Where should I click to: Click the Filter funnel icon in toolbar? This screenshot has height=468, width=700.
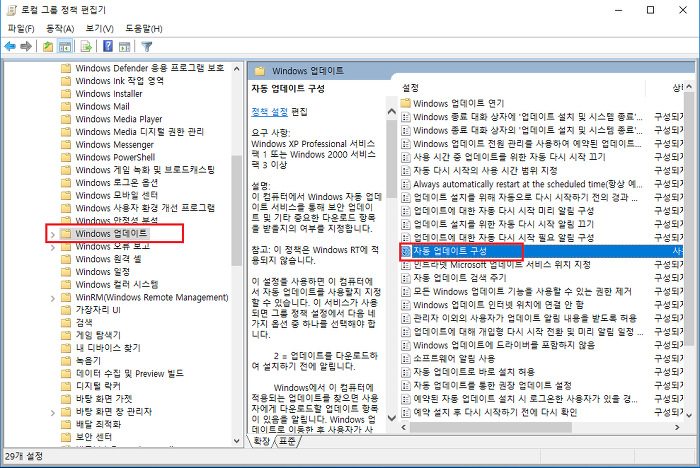(146, 45)
